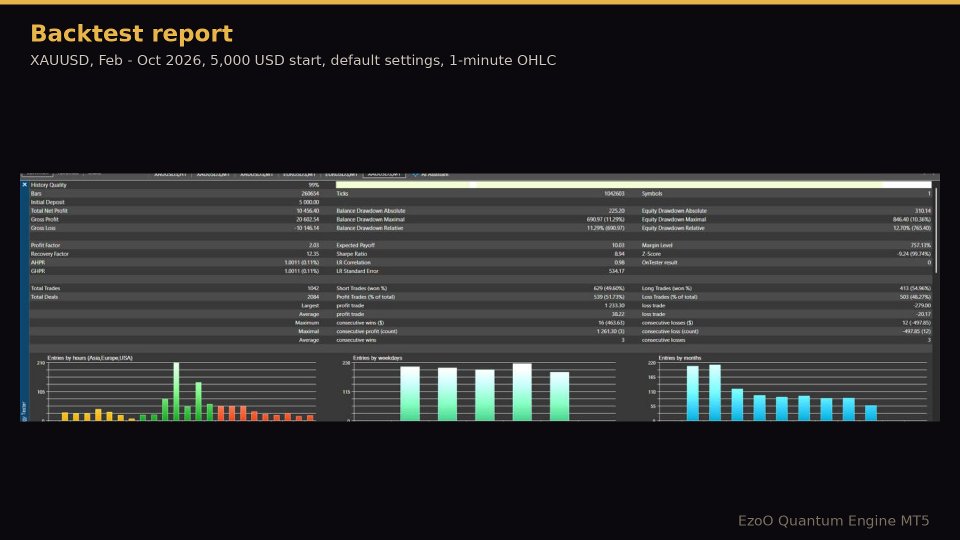Click the 99% history quality value

313,185
